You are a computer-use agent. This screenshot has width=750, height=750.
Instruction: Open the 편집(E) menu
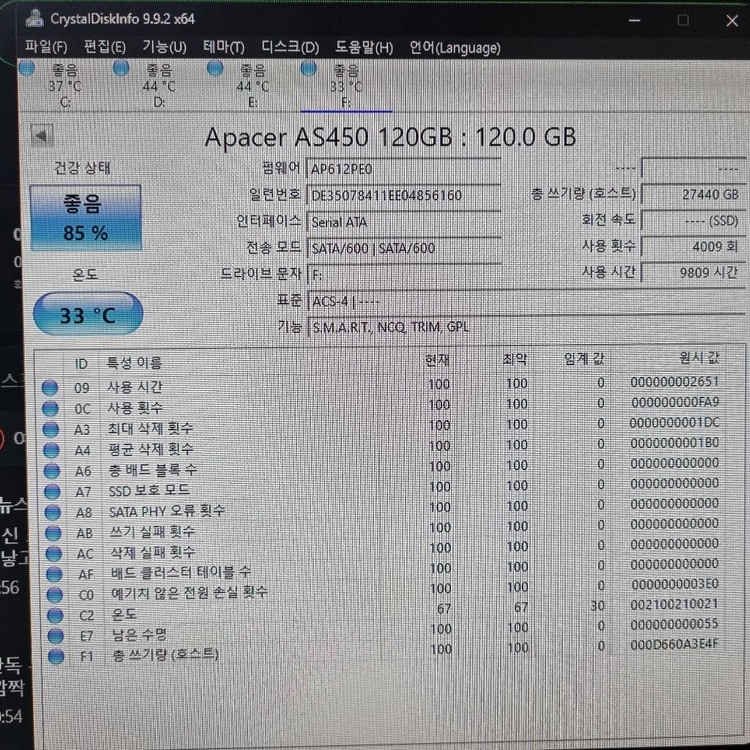coord(105,47)
